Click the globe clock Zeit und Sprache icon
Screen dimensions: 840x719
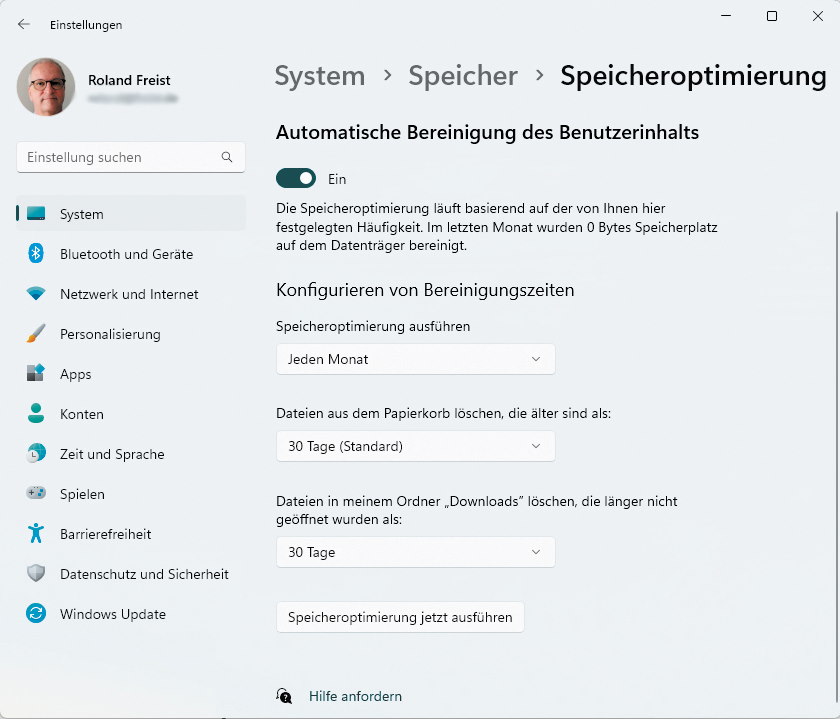click(36, 453)
